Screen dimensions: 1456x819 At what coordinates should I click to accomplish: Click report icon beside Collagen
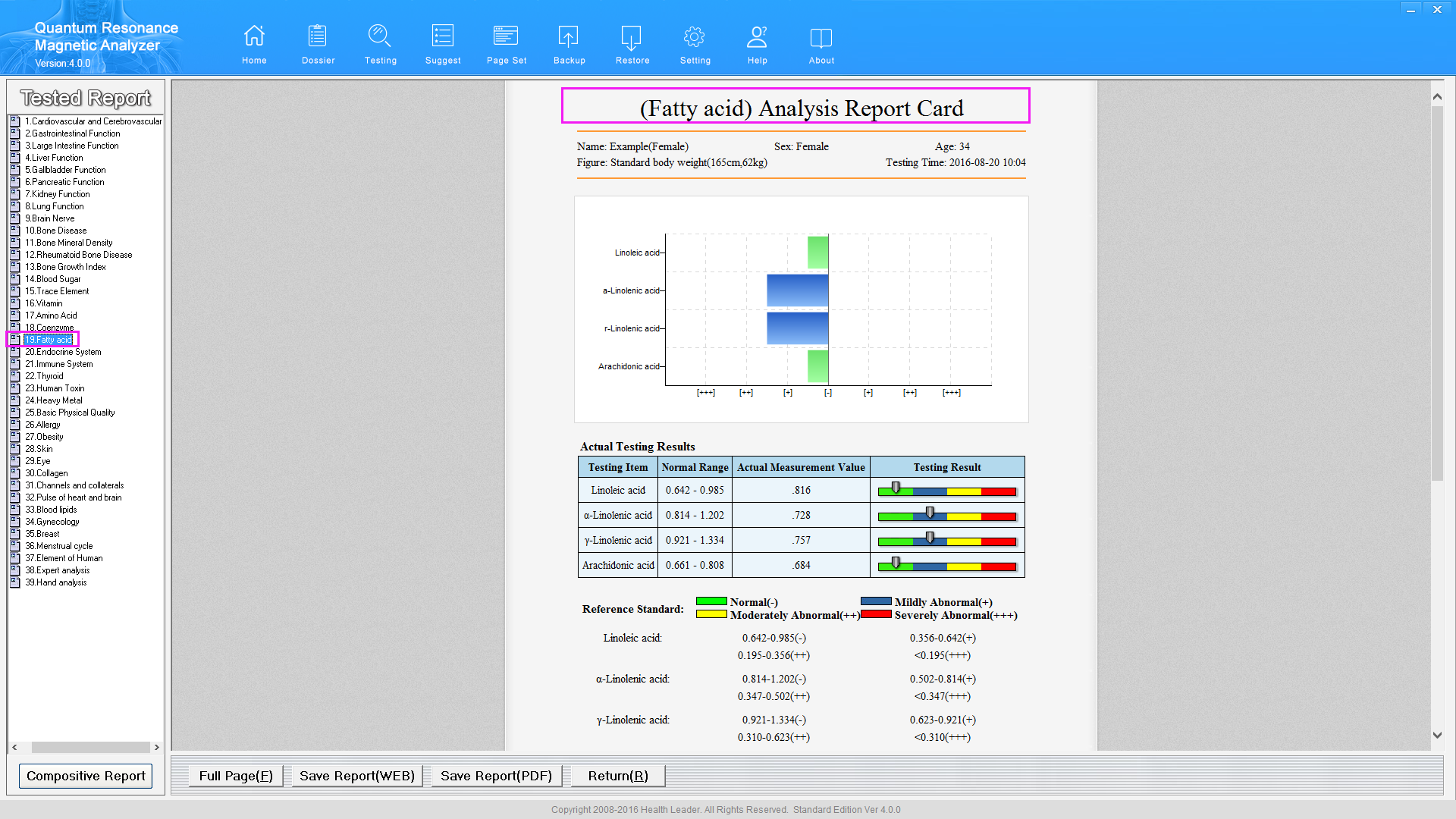tap(15, 473)
